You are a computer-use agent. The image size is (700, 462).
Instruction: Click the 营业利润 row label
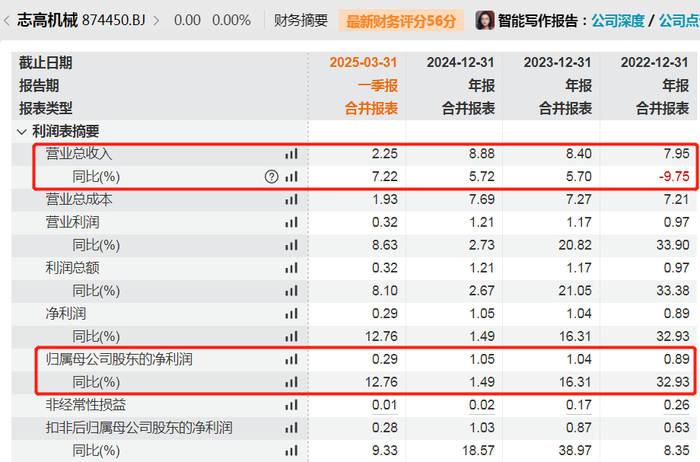72,222
